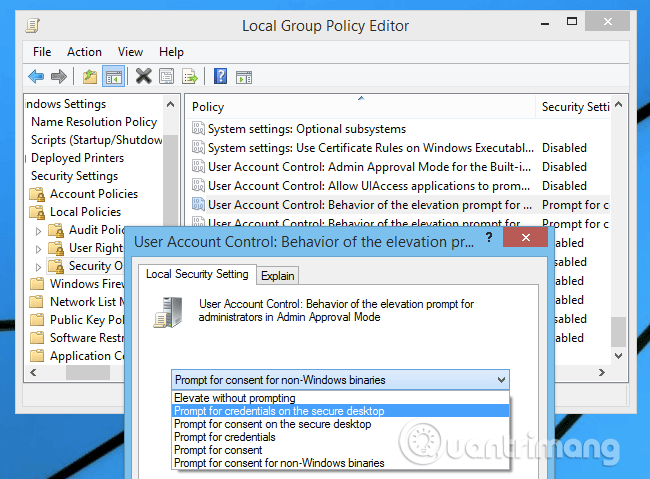650x479 pixels.
Task: Click the blue Help toolbar icon
Action: click(x=220, y=76)
